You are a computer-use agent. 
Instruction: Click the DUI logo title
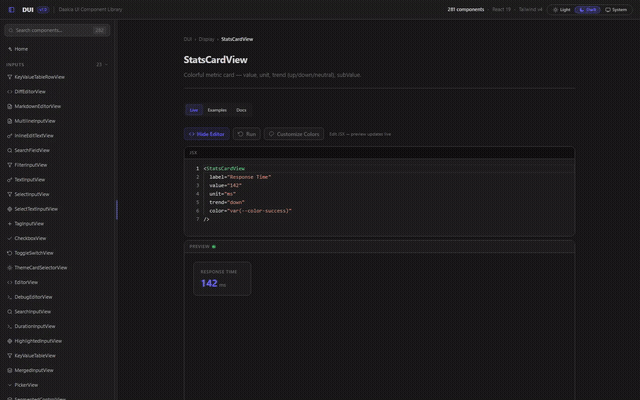28,10
